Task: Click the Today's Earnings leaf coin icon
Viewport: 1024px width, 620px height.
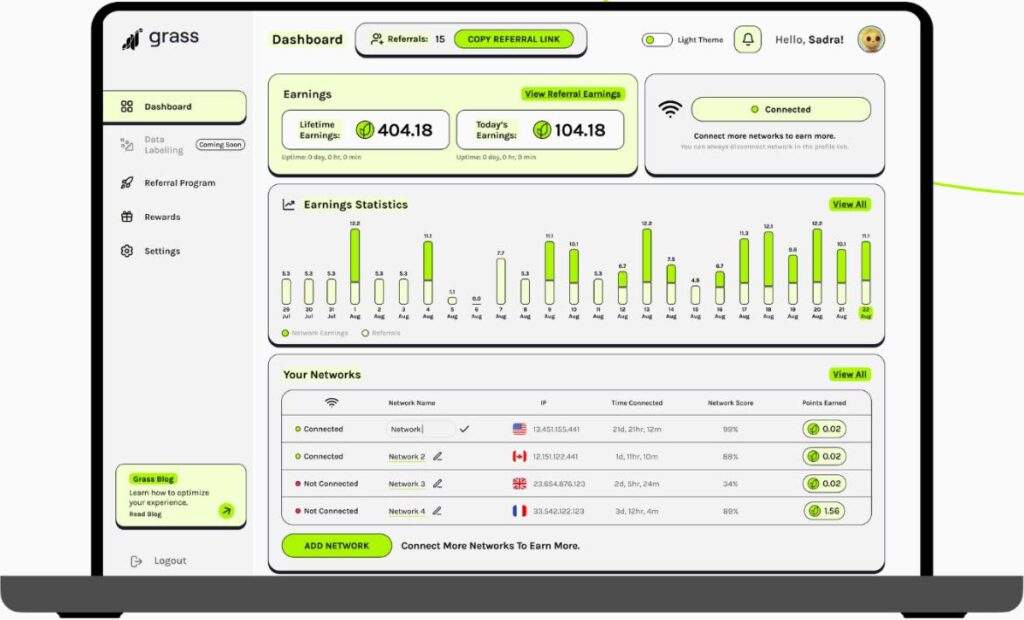Action: [541, 130]
